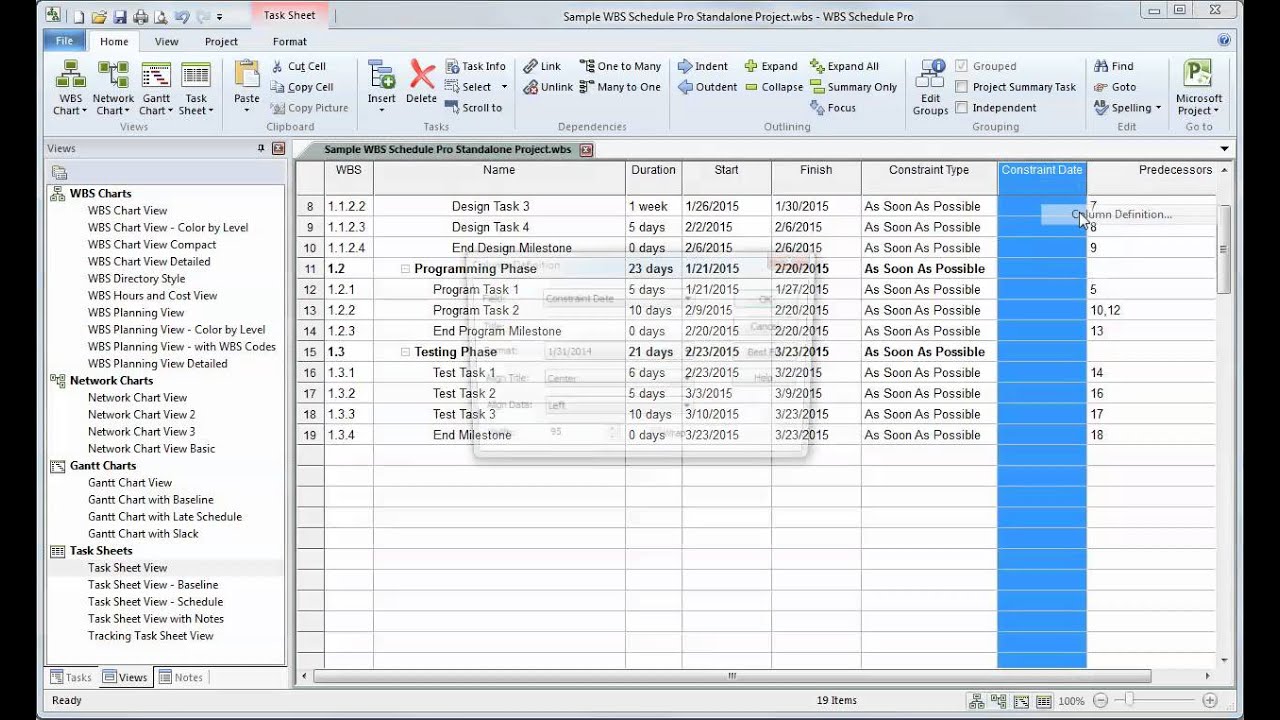Choose One to Many dependency command
The width and height of the screenshot is (1280, 720).
[620, 66]
